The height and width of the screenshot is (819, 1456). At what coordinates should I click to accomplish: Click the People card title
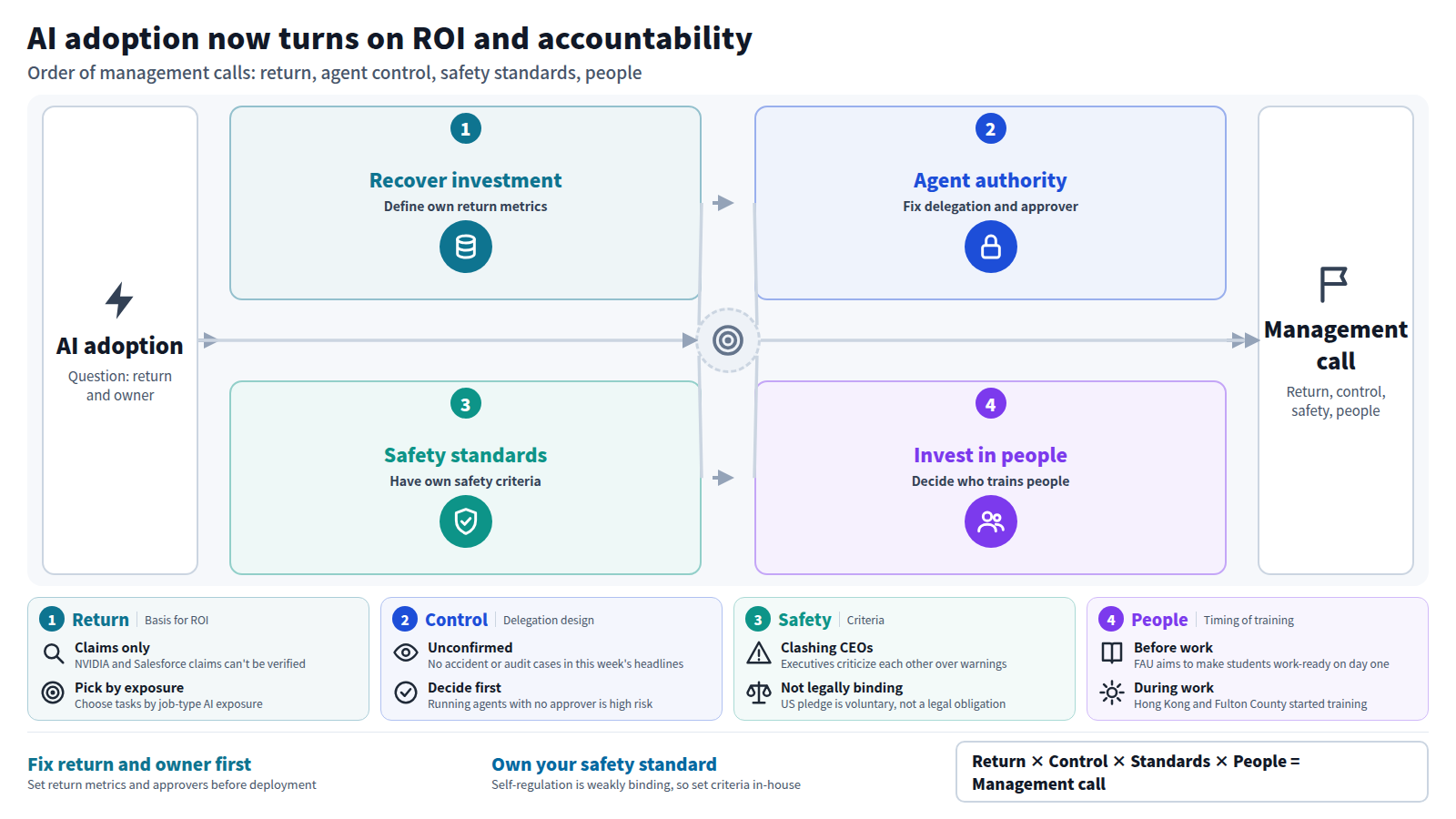1159,620
